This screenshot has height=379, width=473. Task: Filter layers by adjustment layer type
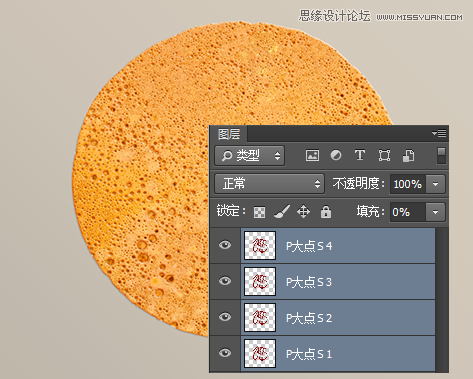click(x=336, y=155)
